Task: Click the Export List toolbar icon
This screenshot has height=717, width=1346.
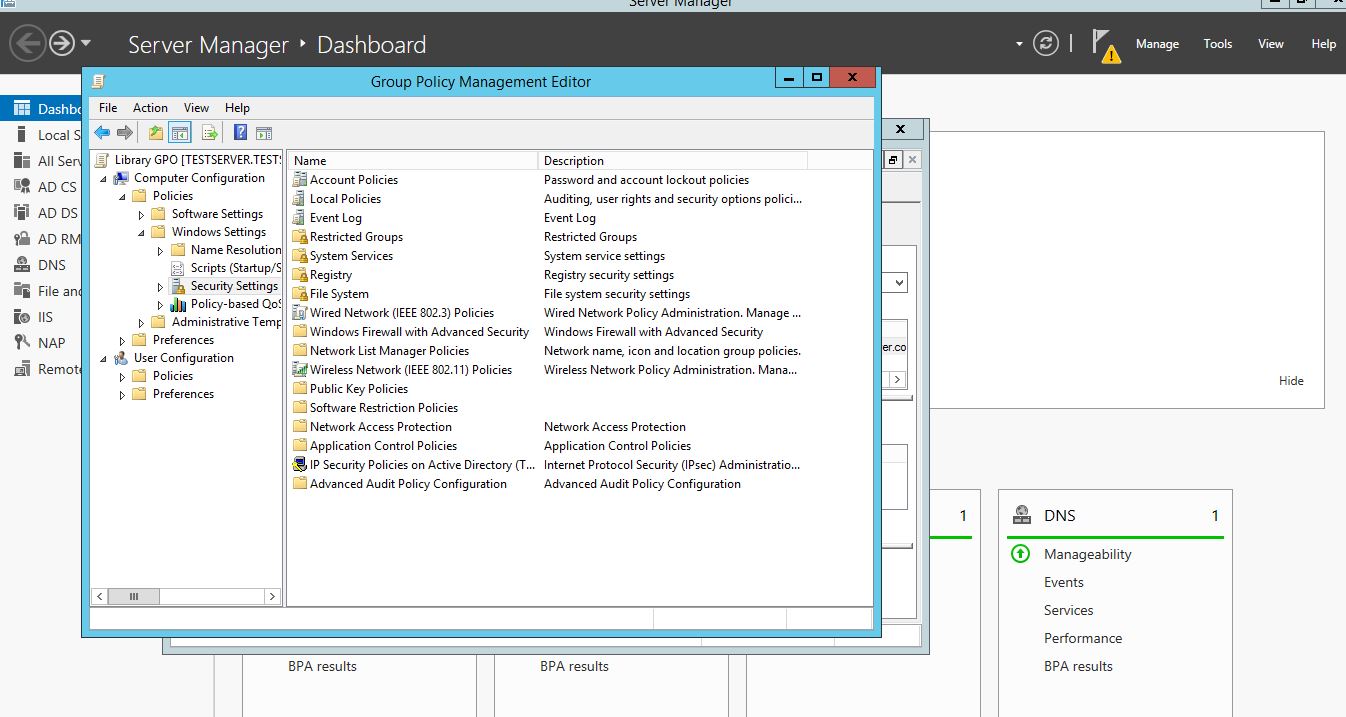Action: (210, 132)
